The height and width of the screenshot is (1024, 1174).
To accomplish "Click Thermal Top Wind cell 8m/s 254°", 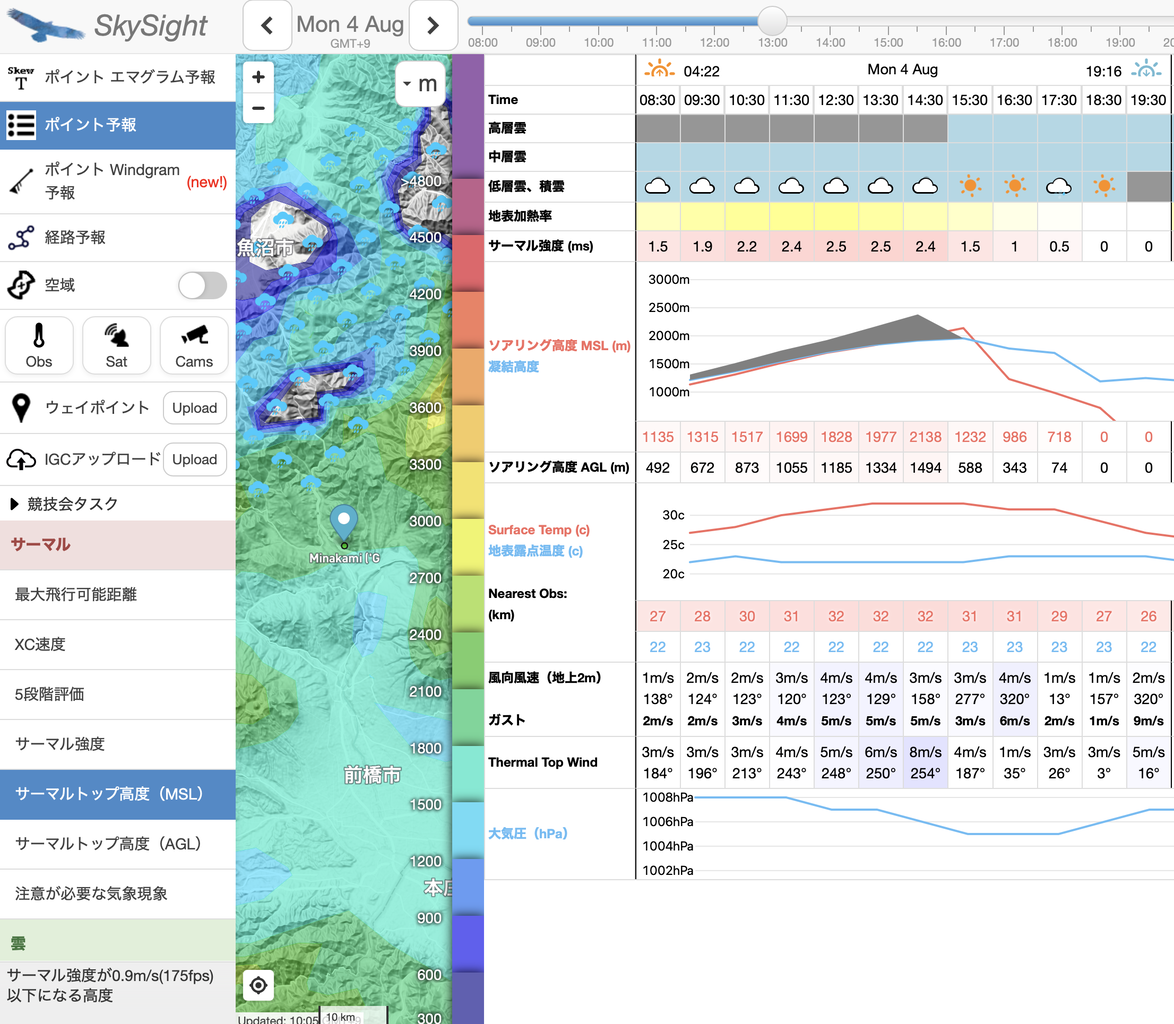I will tap(925, 763).
